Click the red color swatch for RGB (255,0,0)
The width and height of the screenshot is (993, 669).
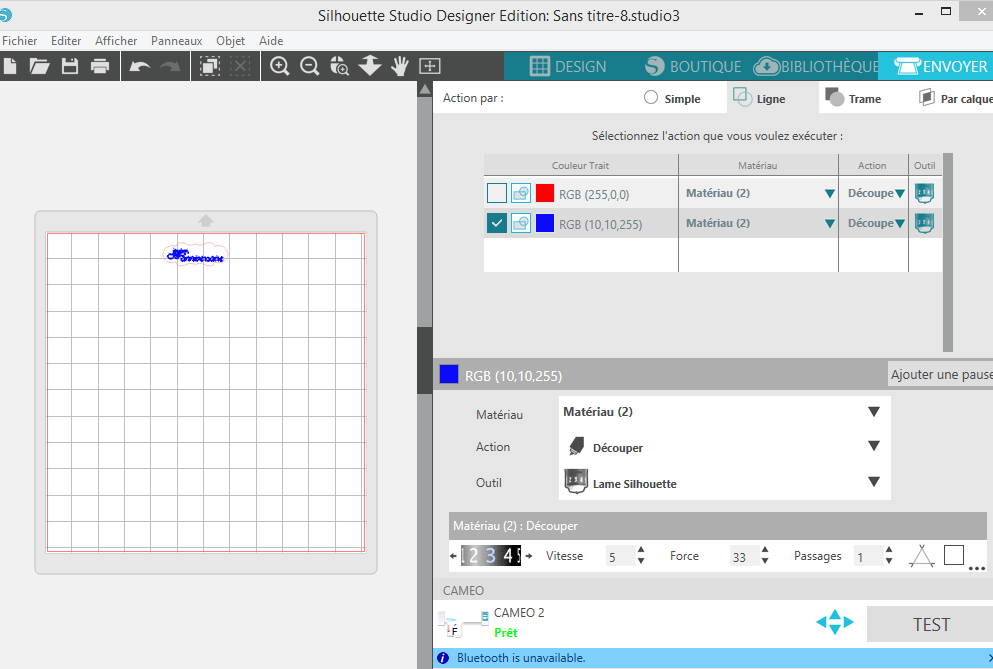[545, 193]
